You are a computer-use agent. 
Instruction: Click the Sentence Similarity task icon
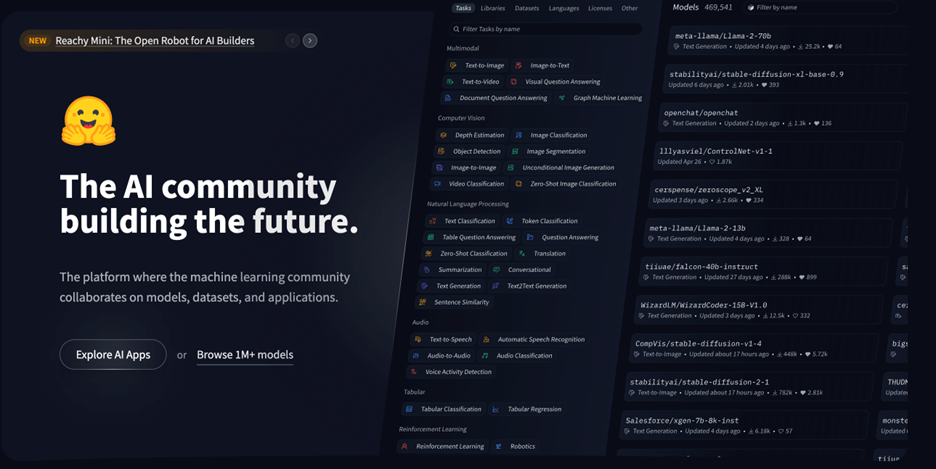(423, 303)
